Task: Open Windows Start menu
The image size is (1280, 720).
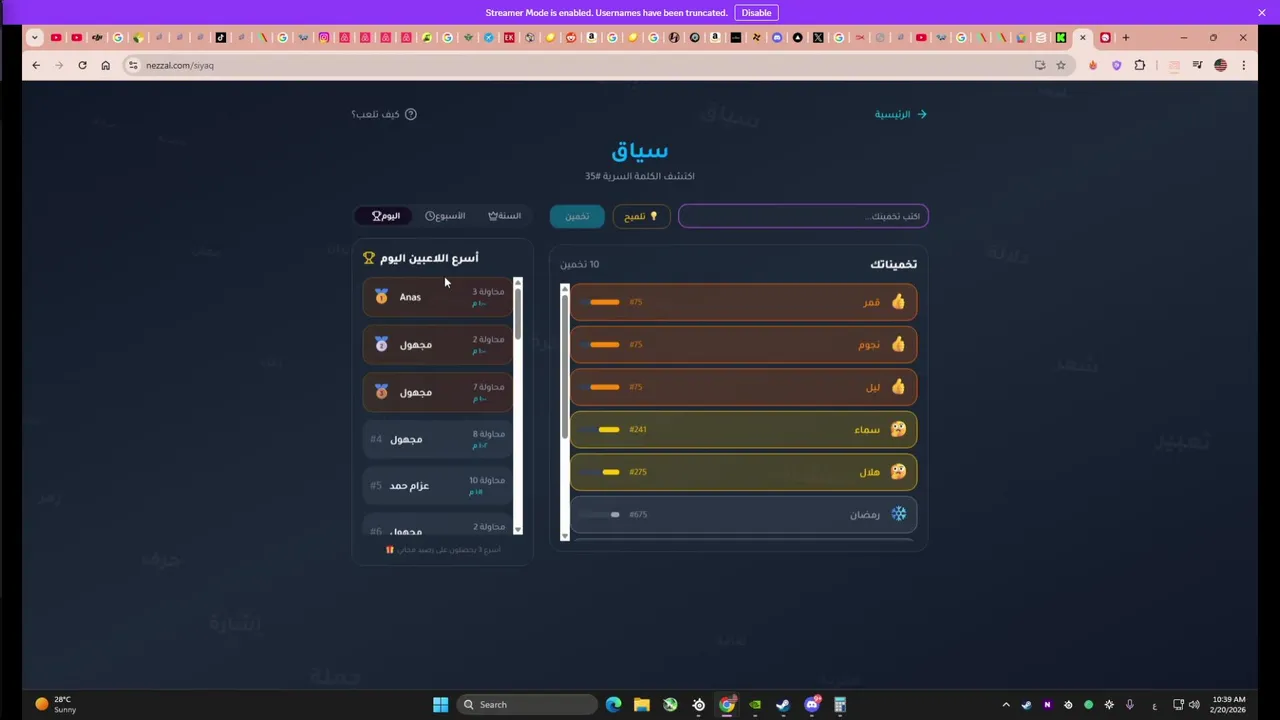Action: (440, 704)
